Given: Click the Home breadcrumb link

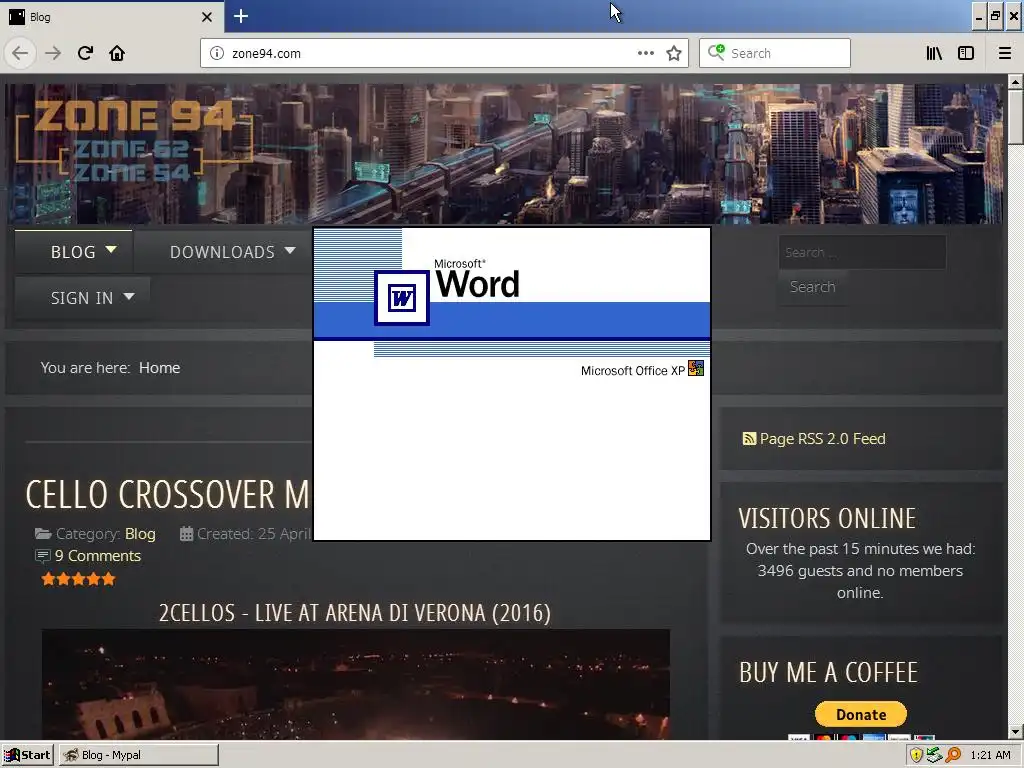Looking at the screenshot, I should [159, 368].
